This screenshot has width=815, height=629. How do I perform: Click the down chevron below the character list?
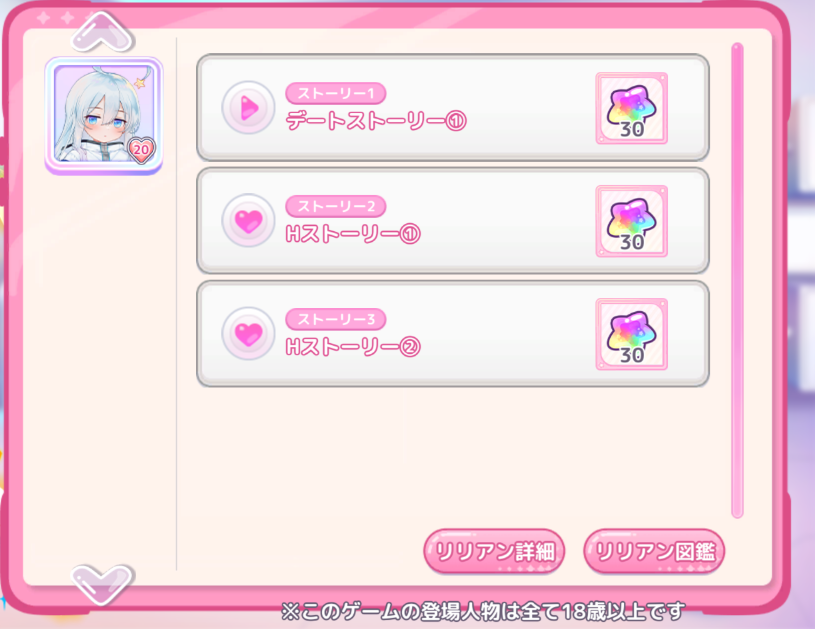tap(102, 584)
